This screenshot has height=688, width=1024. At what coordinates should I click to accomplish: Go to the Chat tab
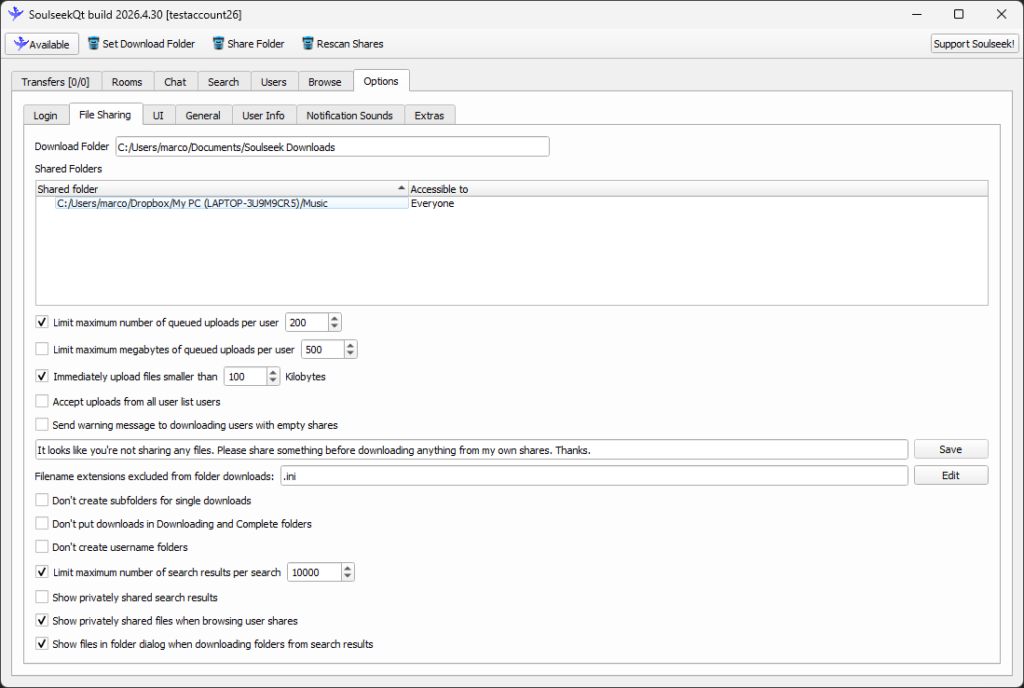[175, 82]
